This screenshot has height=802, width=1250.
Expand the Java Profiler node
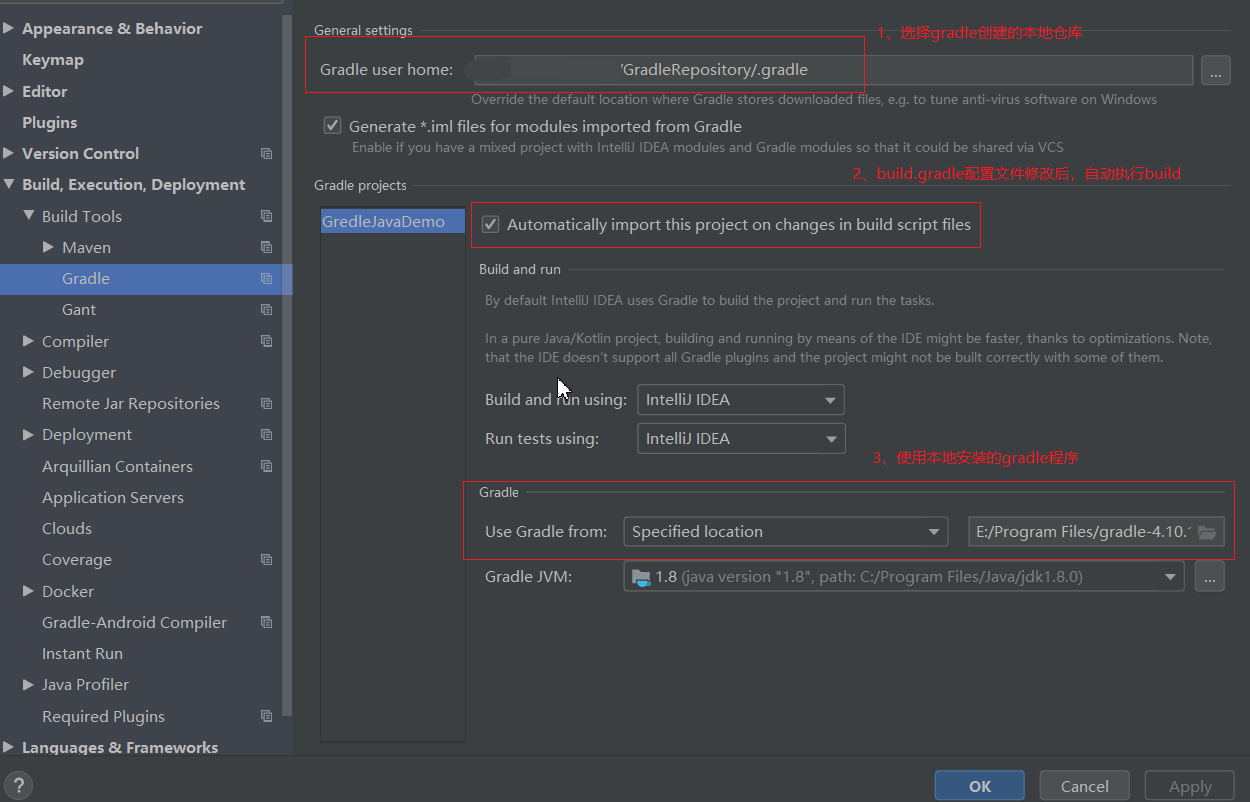click(28, 685)
